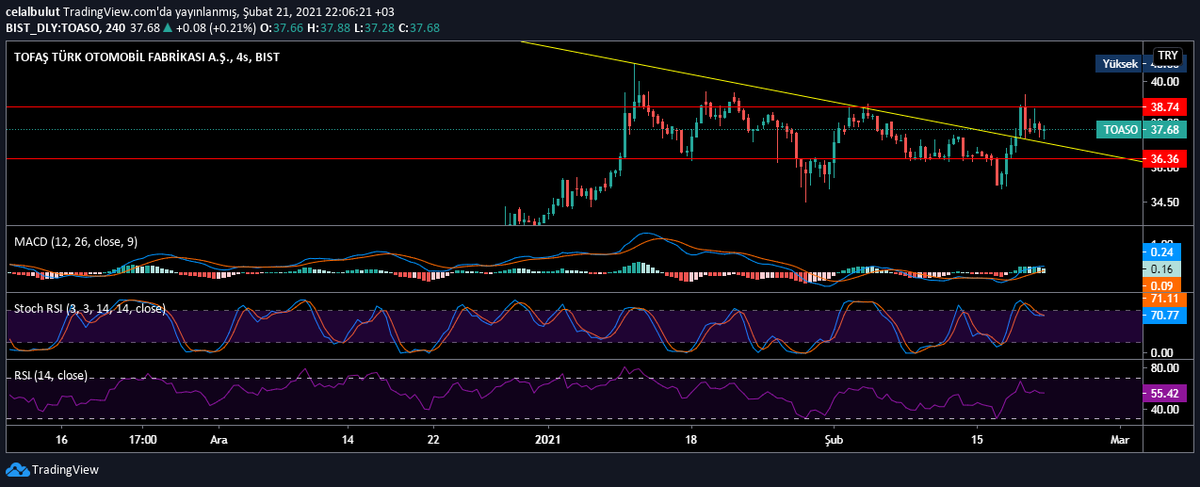The height and width of the screenshot is (487, 1200).
Task: Click the RSI 55.42 value label
Action: (1164, 394)
